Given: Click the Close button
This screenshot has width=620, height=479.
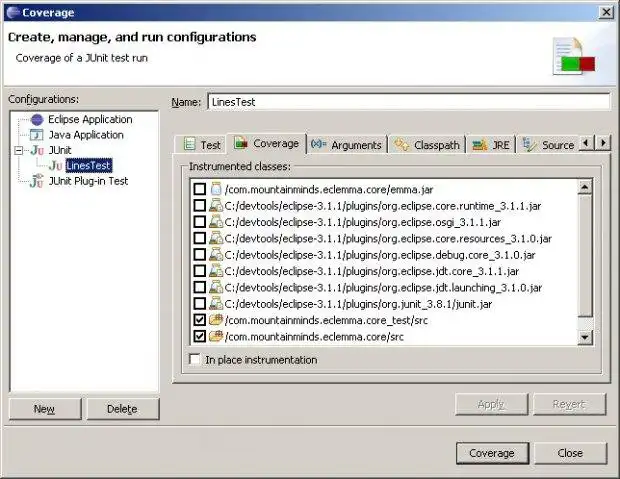Looking at the screenshot, I should coord(570,453).
